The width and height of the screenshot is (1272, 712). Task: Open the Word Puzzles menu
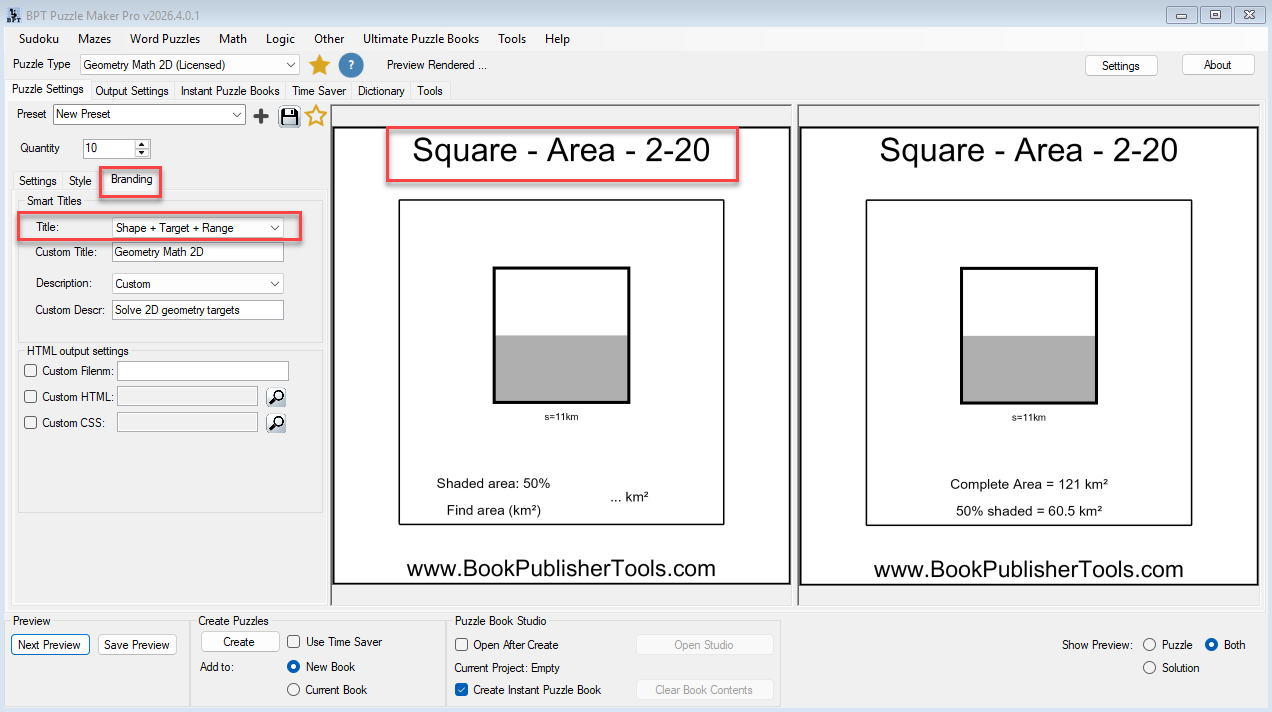click(x=165, y=39)
